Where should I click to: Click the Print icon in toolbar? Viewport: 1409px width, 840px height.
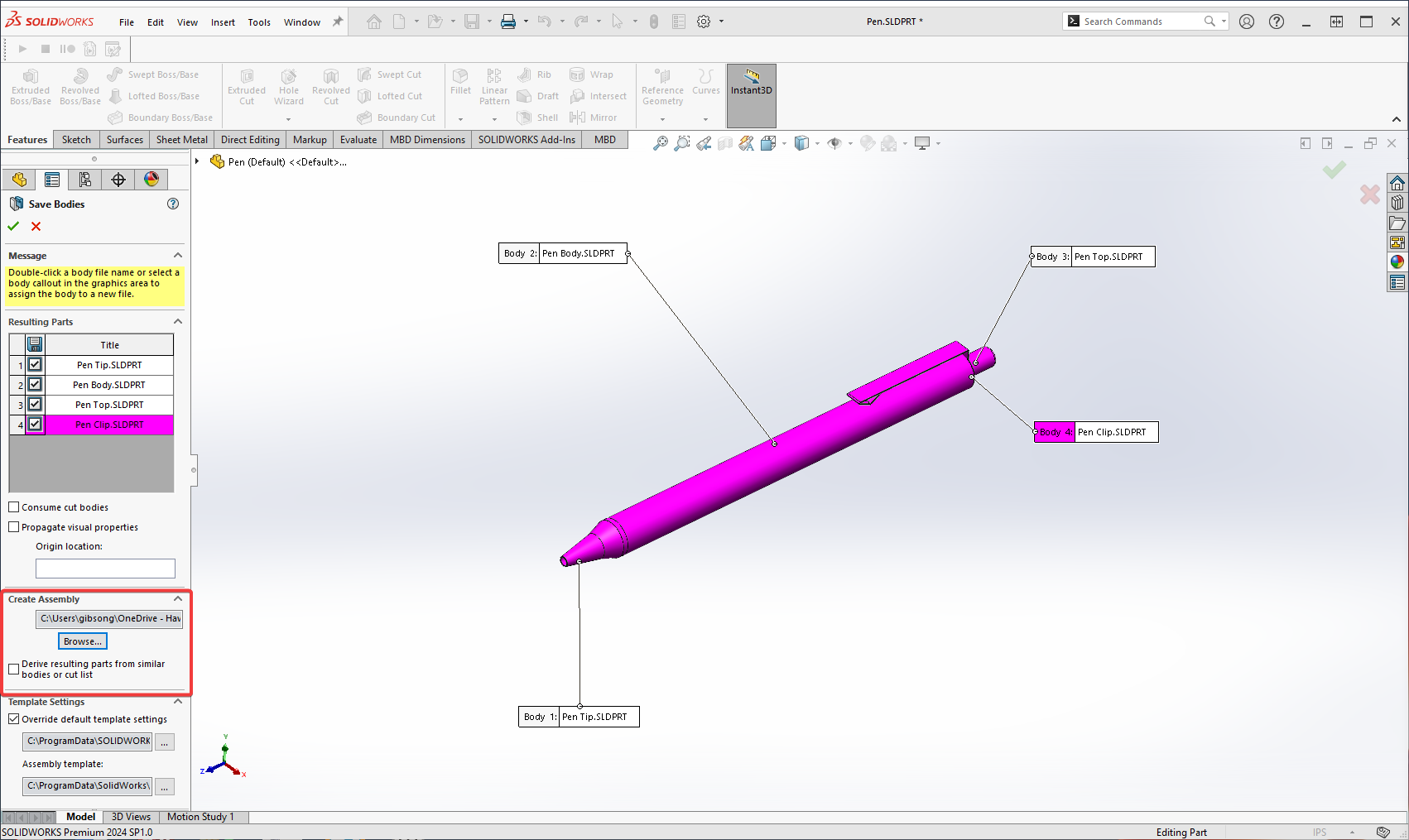click(x=508, y=22)
